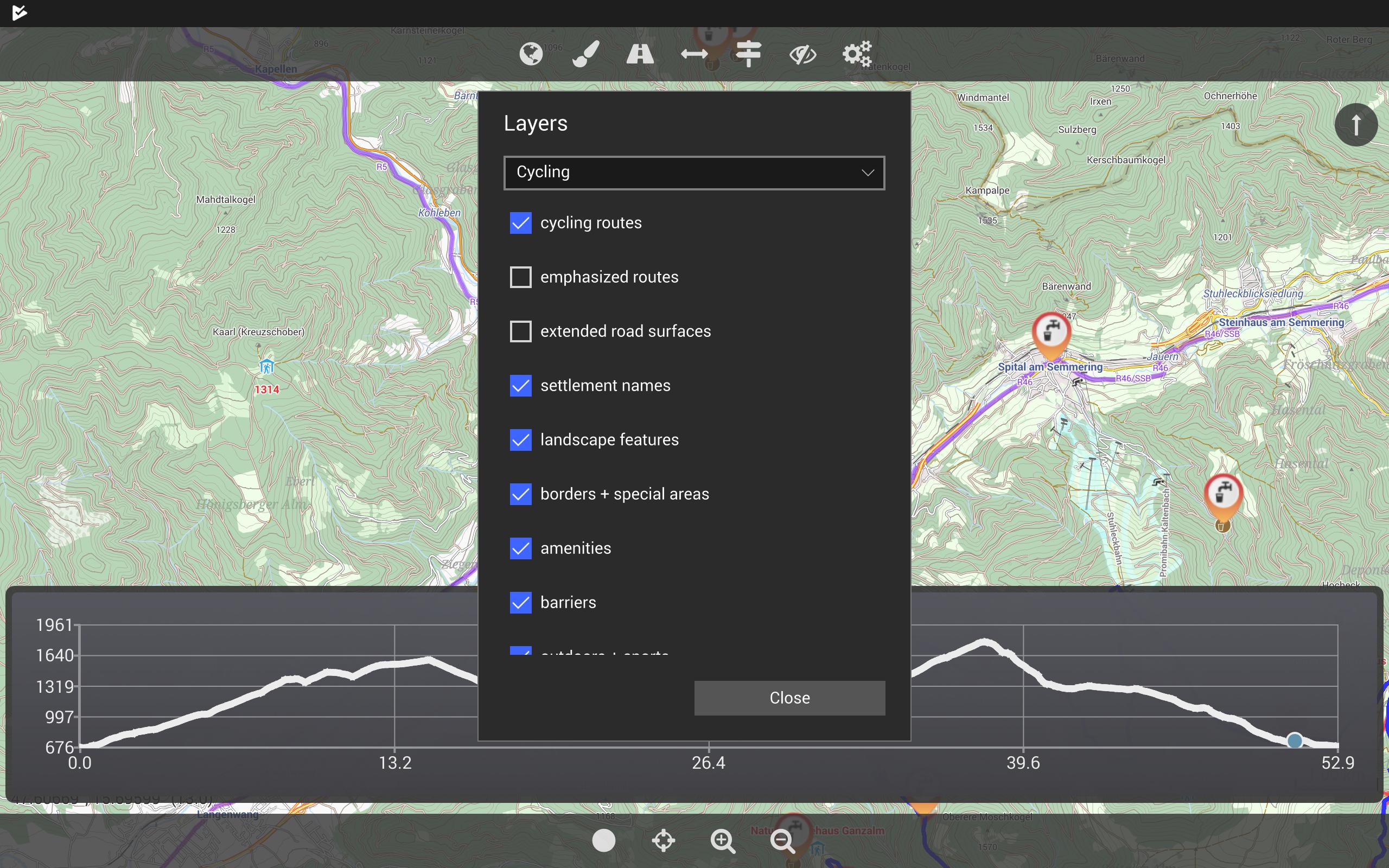
Task: Open the globe map source icon
Action: click(x=531, y=54)
